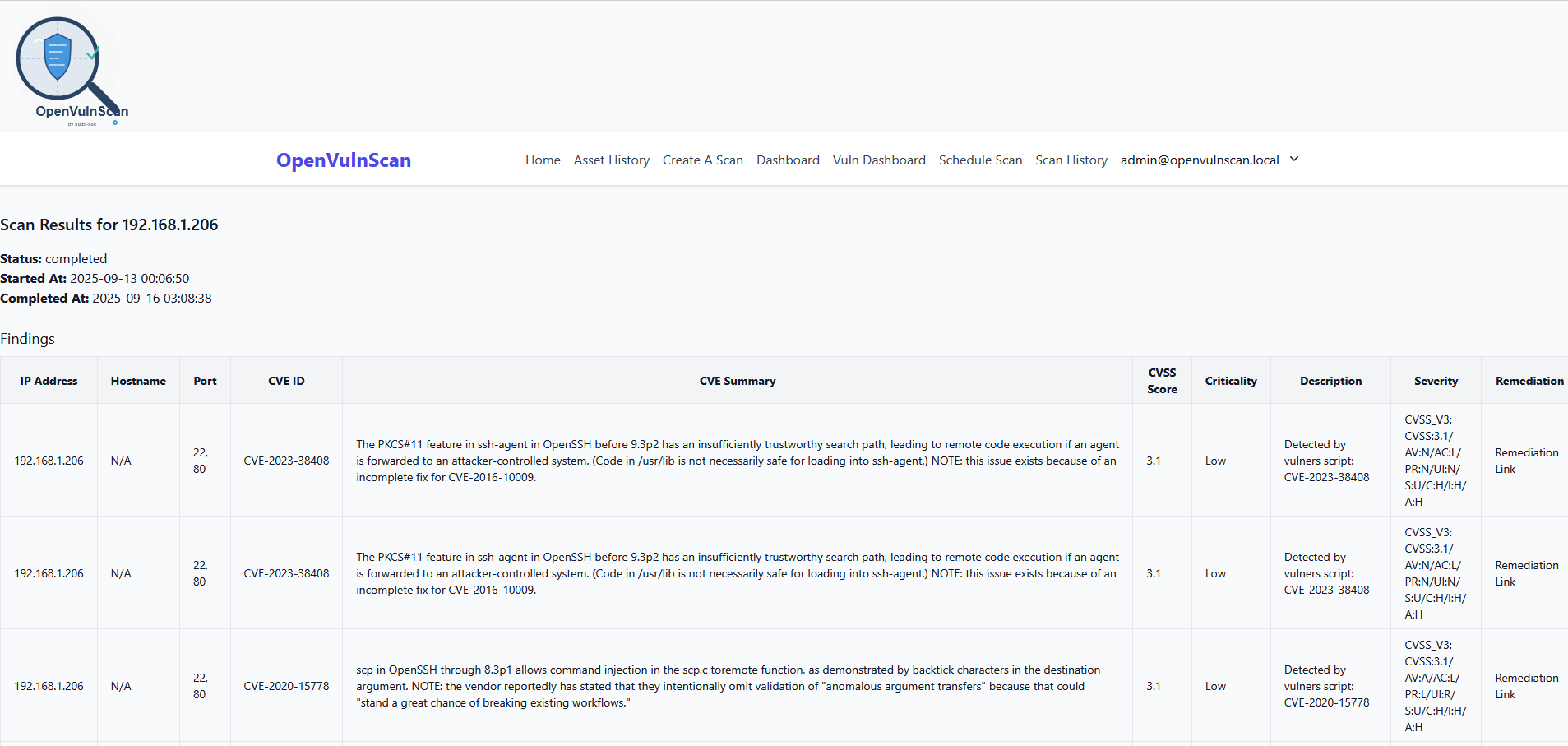
Task: Click the IP Address column header
Action: pos(49,381)
